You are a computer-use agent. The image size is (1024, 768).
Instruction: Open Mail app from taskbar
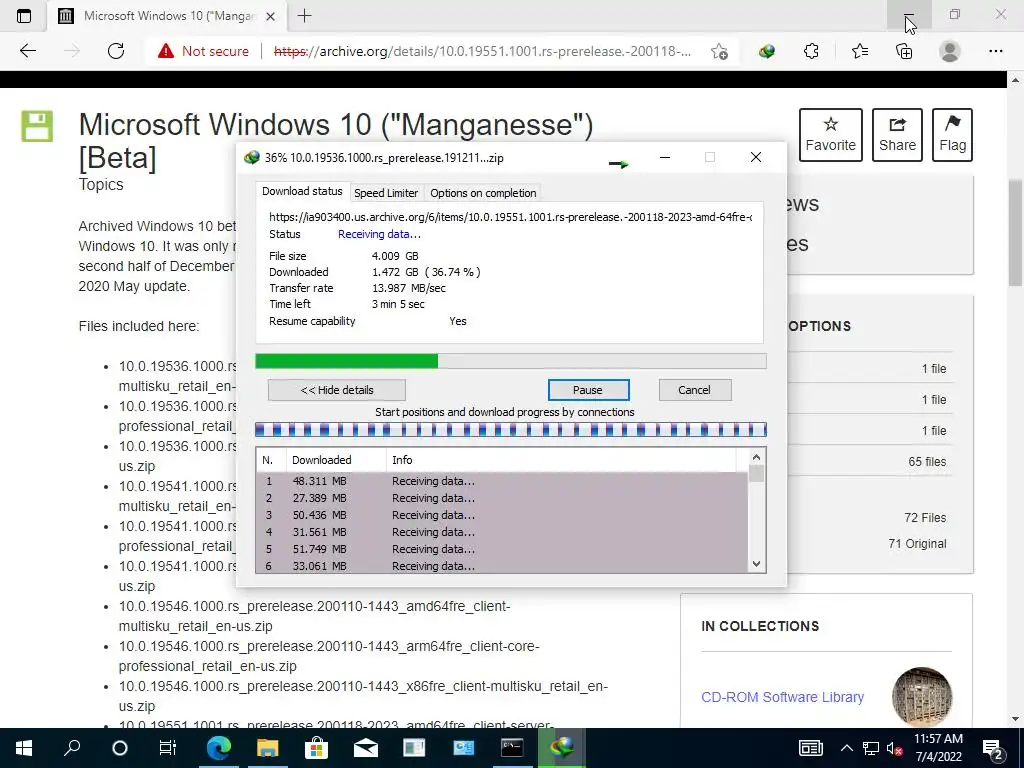click(366, 748)
